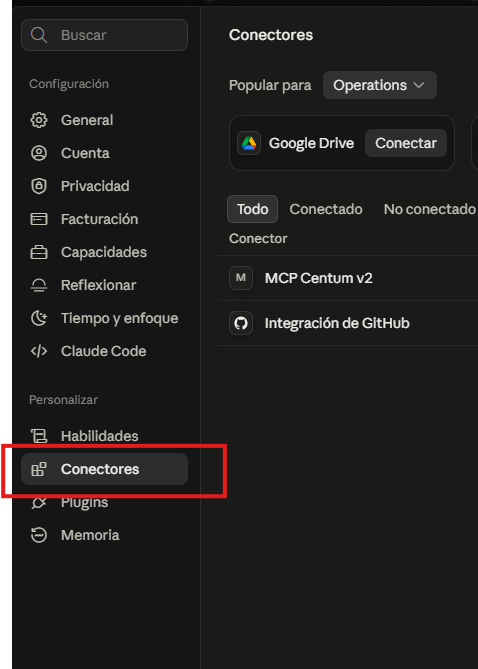Screen dimensions: 478x669
Task: Open Tiempo y enfoque moon icon
Action: coord(39,318)
